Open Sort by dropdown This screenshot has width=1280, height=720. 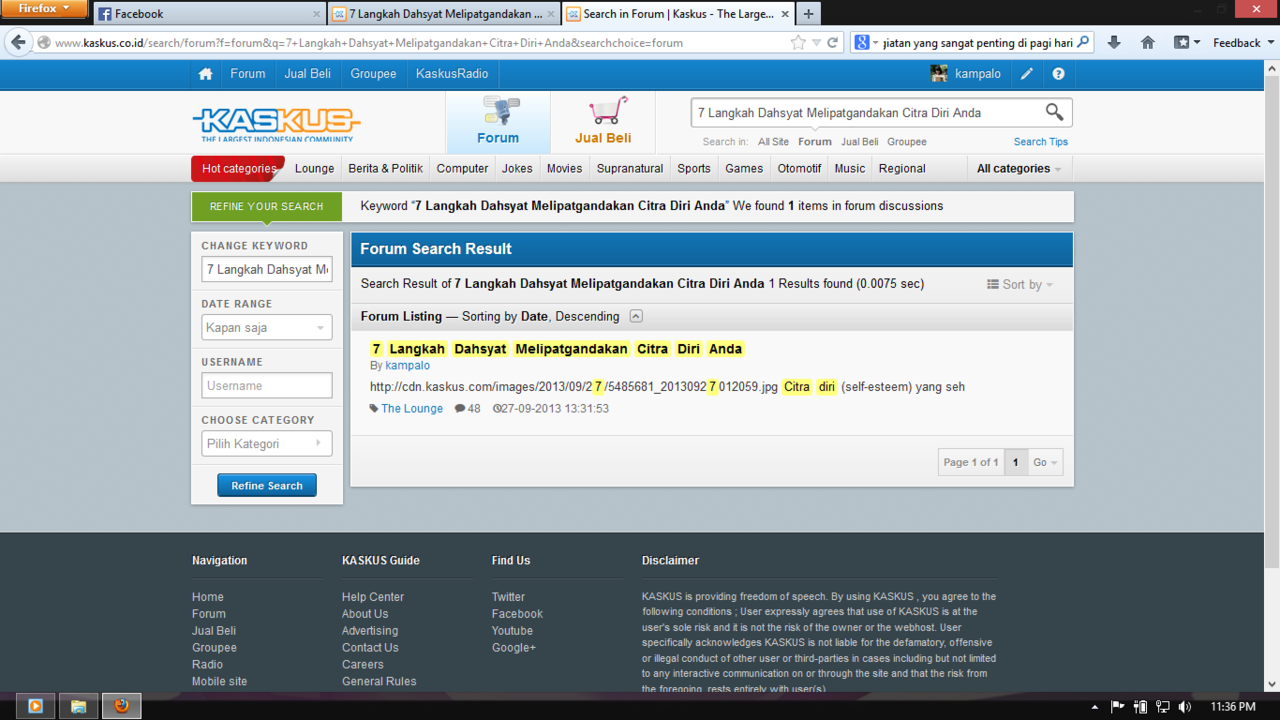(x=1020, y=285)
